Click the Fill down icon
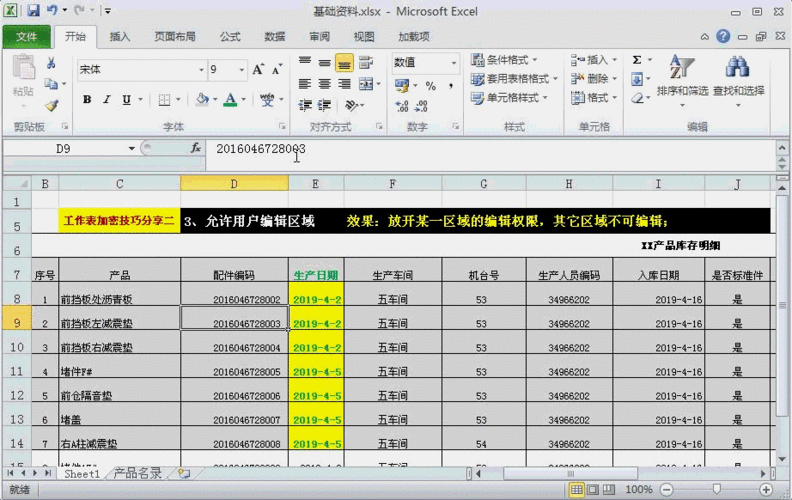The height and width of the screenshot is (500, 792). 637,79
